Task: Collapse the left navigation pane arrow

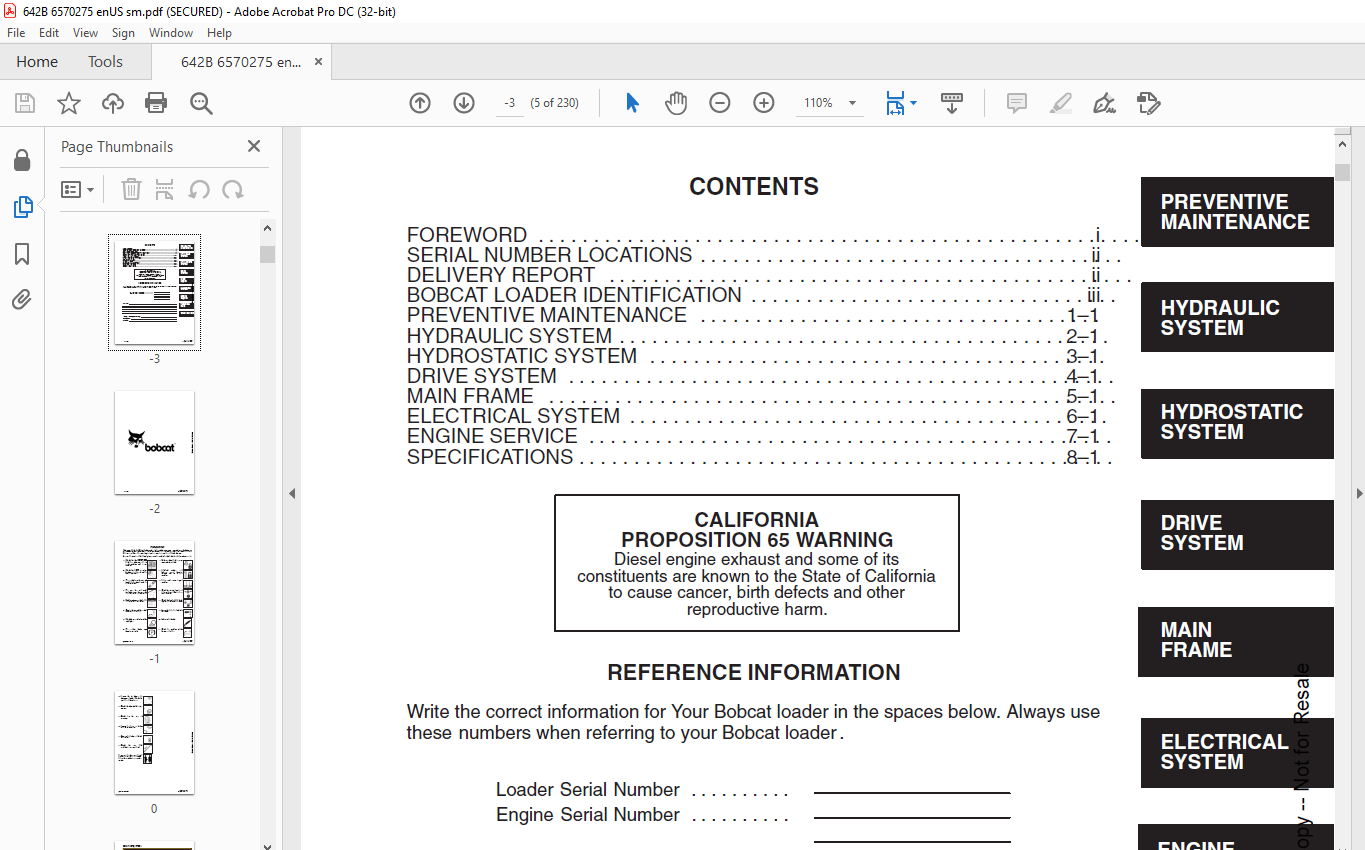Action: click(x=292, y=493)
